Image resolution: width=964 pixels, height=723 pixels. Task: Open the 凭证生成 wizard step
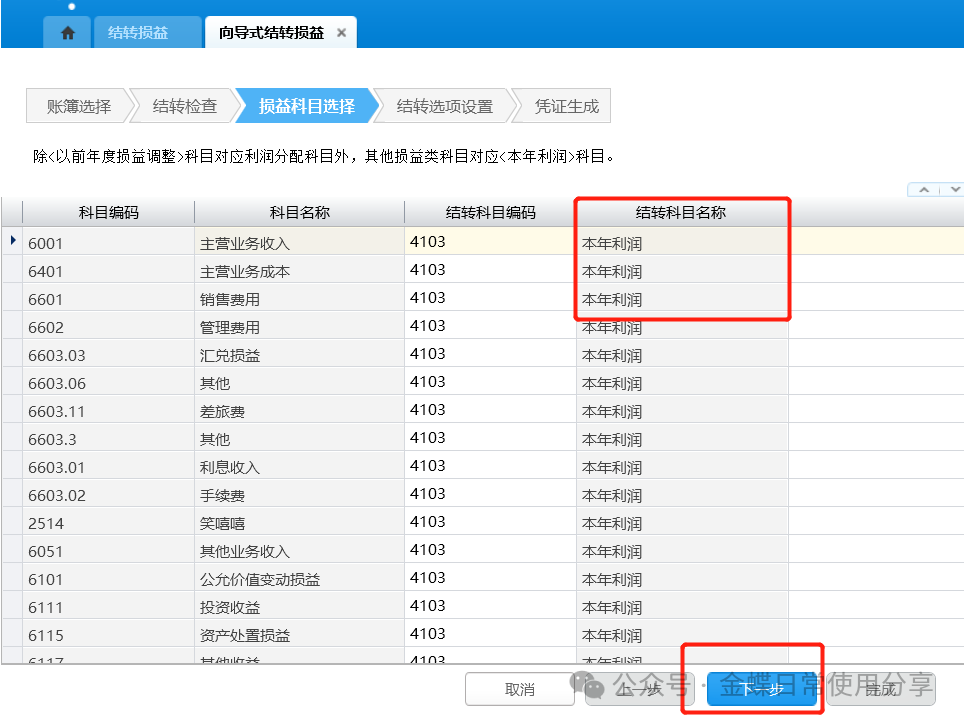[565, 106]
